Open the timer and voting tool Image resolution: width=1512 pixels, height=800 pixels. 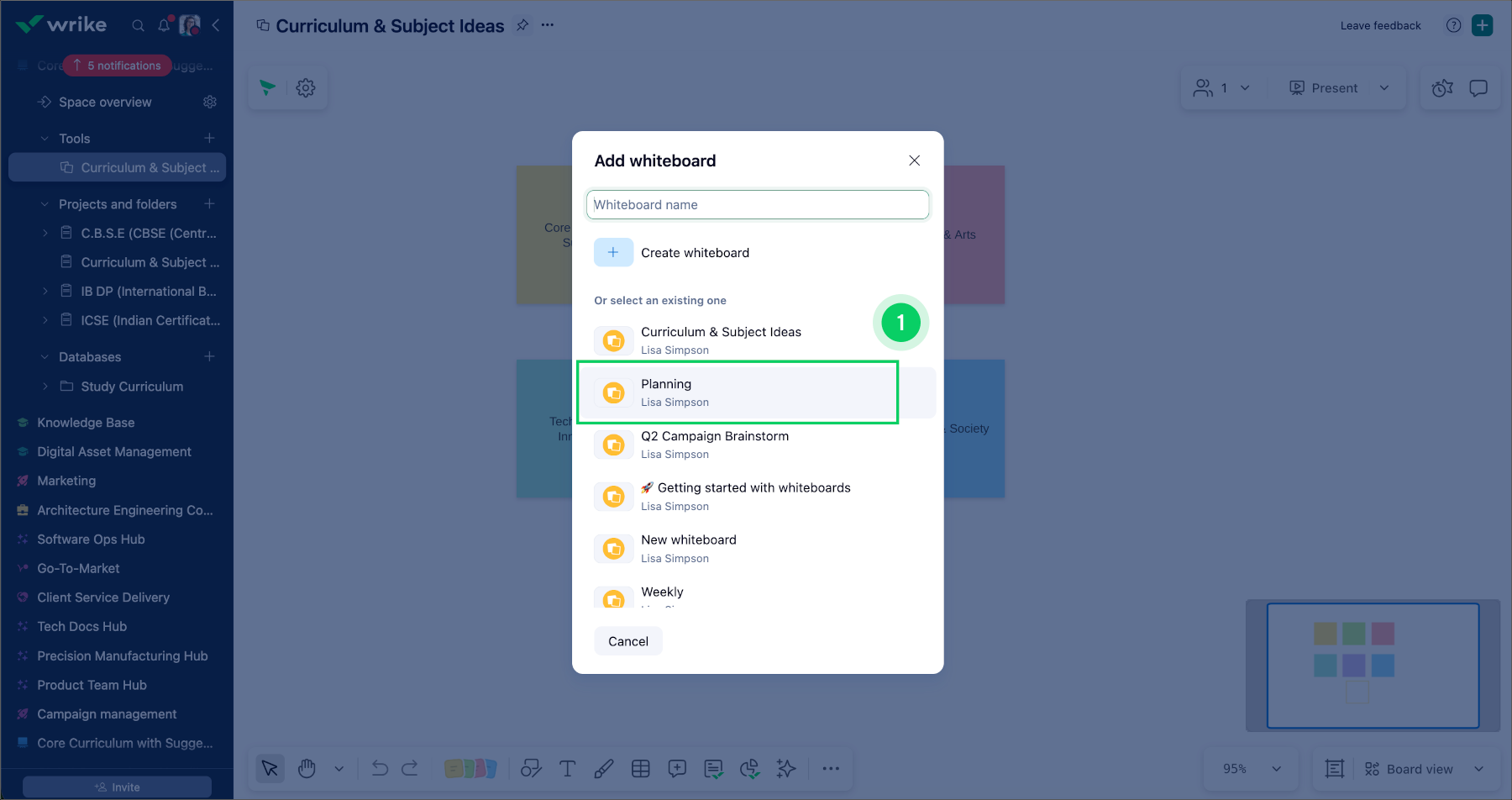(1442, 87)
